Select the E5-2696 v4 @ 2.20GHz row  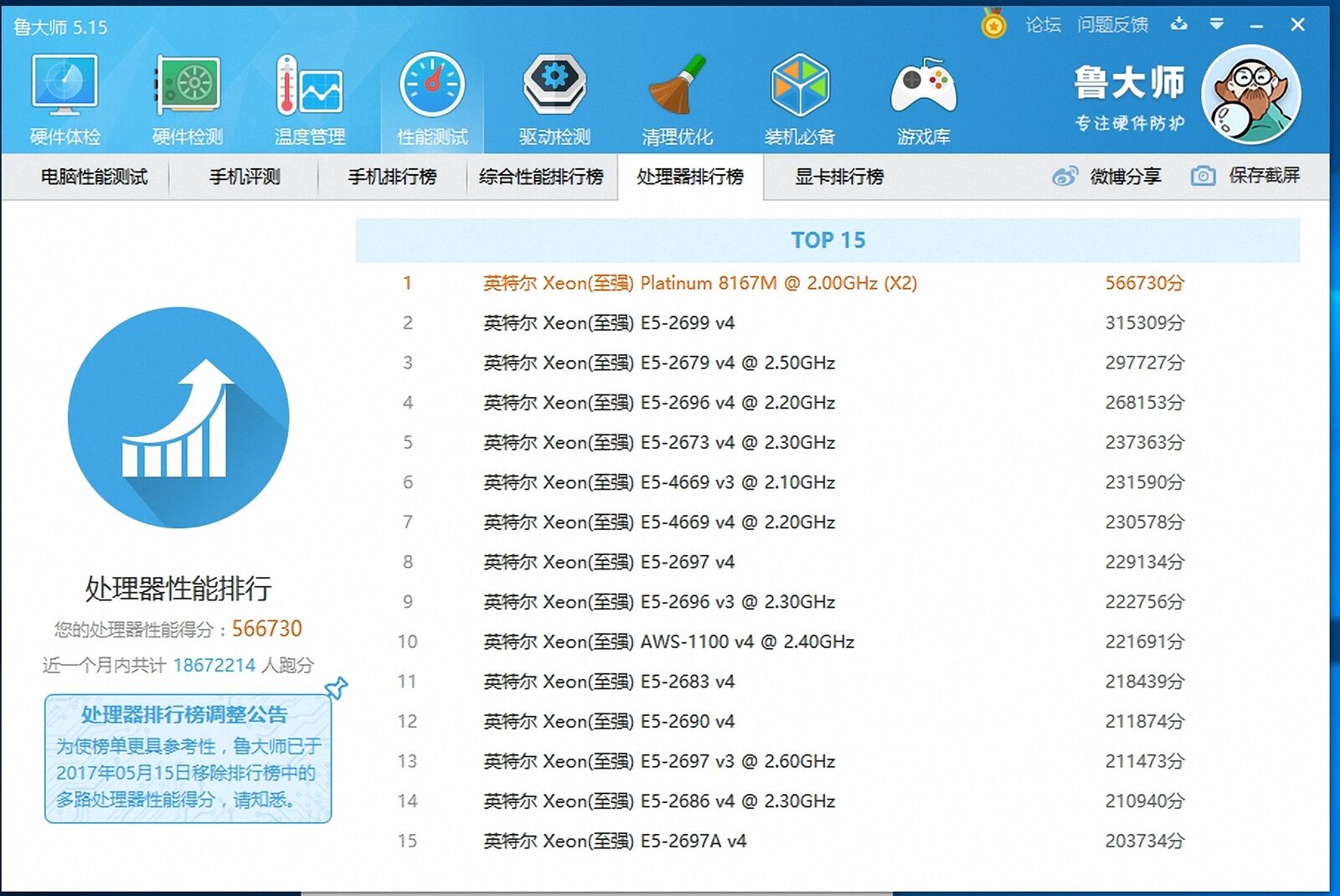827,403
